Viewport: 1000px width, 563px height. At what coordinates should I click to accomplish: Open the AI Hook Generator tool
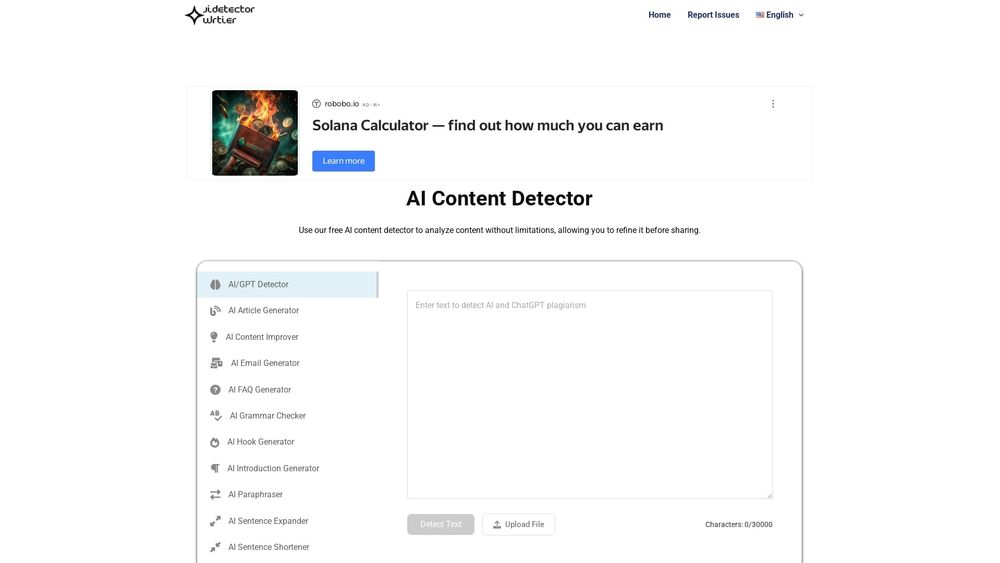pos(260,442)
